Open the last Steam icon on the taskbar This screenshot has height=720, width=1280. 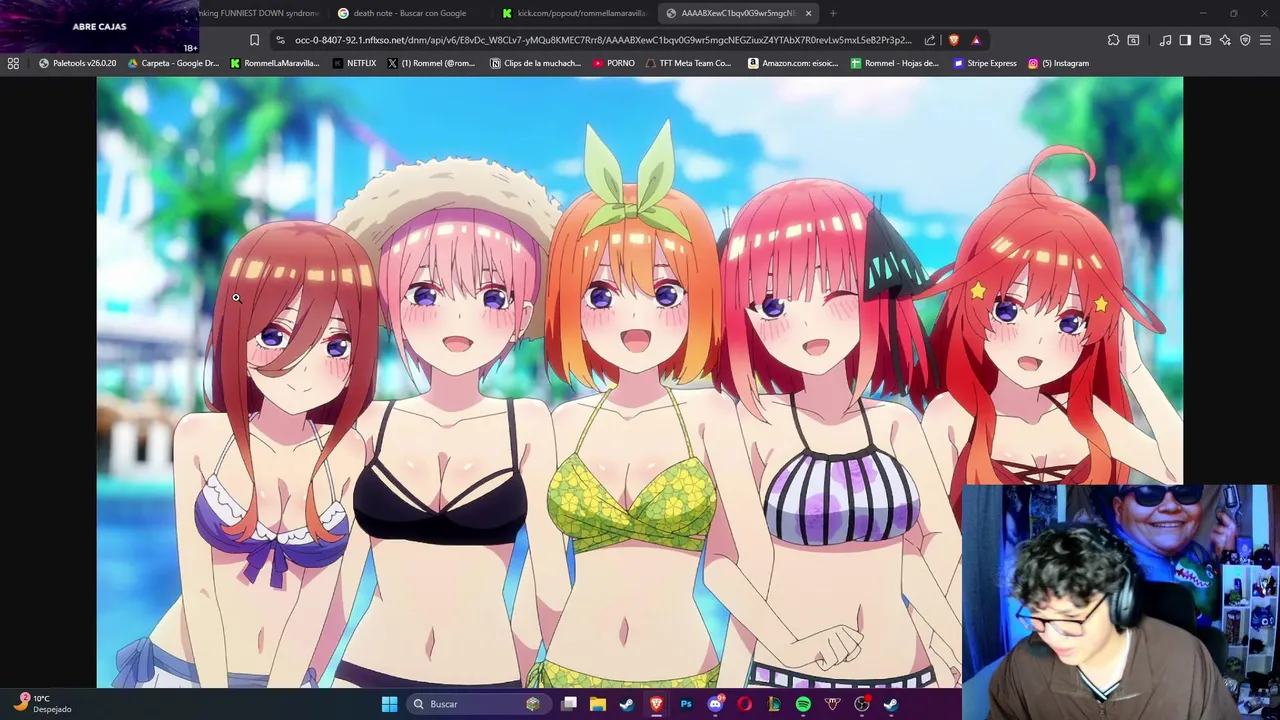pyautogui.click(x=891, y=704)
